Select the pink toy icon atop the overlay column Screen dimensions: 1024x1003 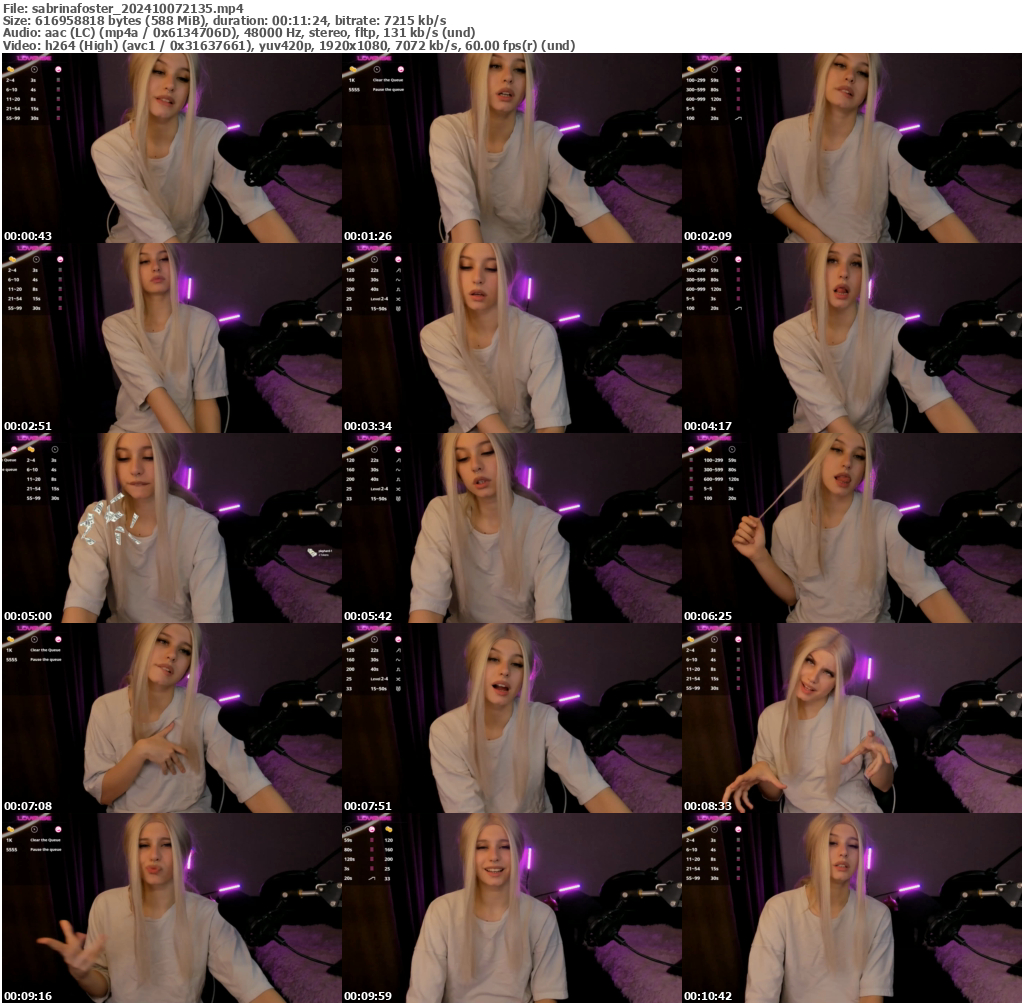(x=58, y=70)
